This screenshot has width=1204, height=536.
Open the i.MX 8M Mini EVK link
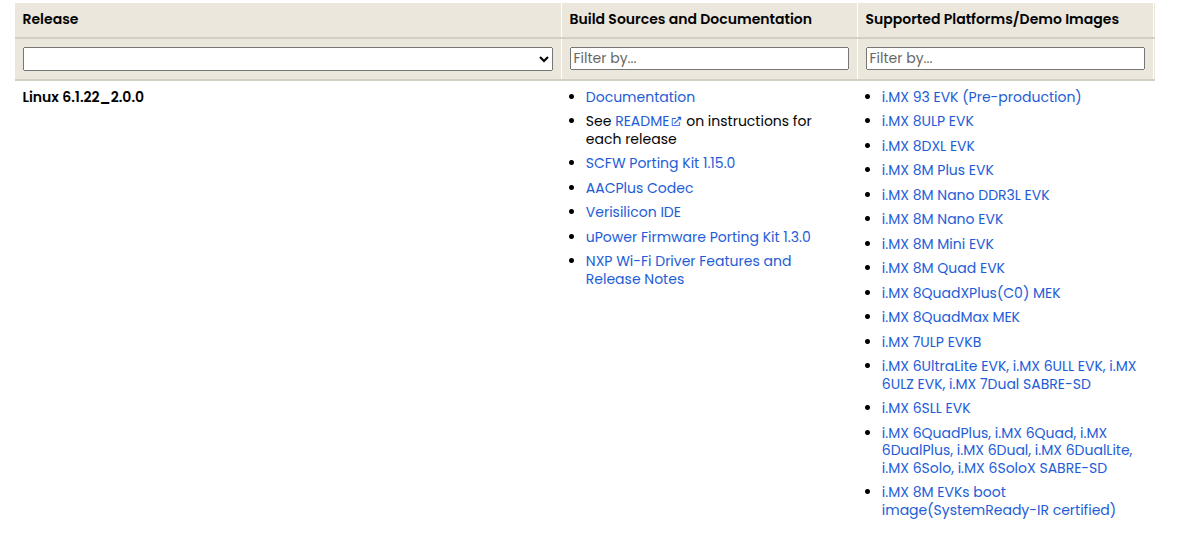(938, 244)
